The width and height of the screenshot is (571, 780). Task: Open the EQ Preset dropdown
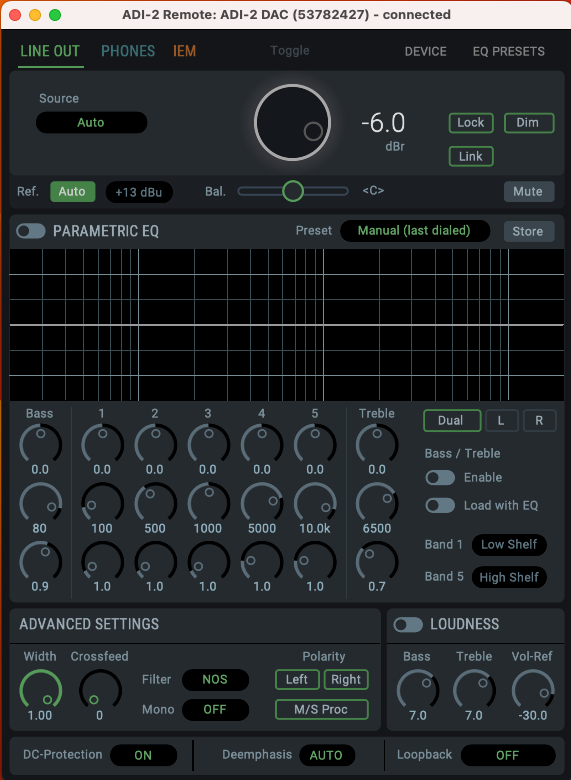pyautogui.click(x=415, y=231)
